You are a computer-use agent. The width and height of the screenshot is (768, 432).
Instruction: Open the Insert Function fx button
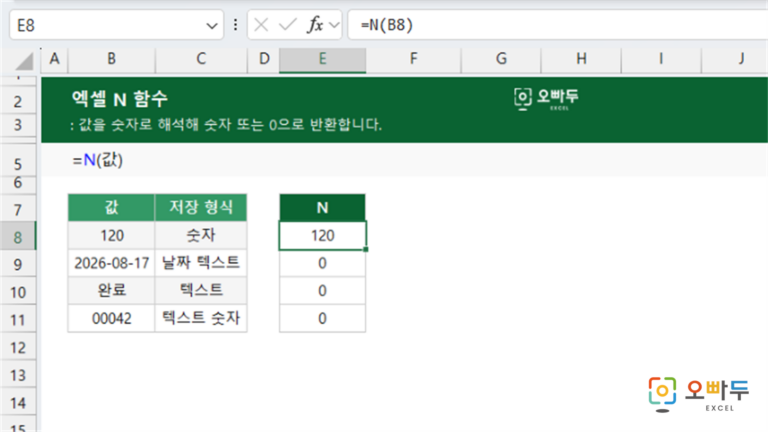point(315,25)
